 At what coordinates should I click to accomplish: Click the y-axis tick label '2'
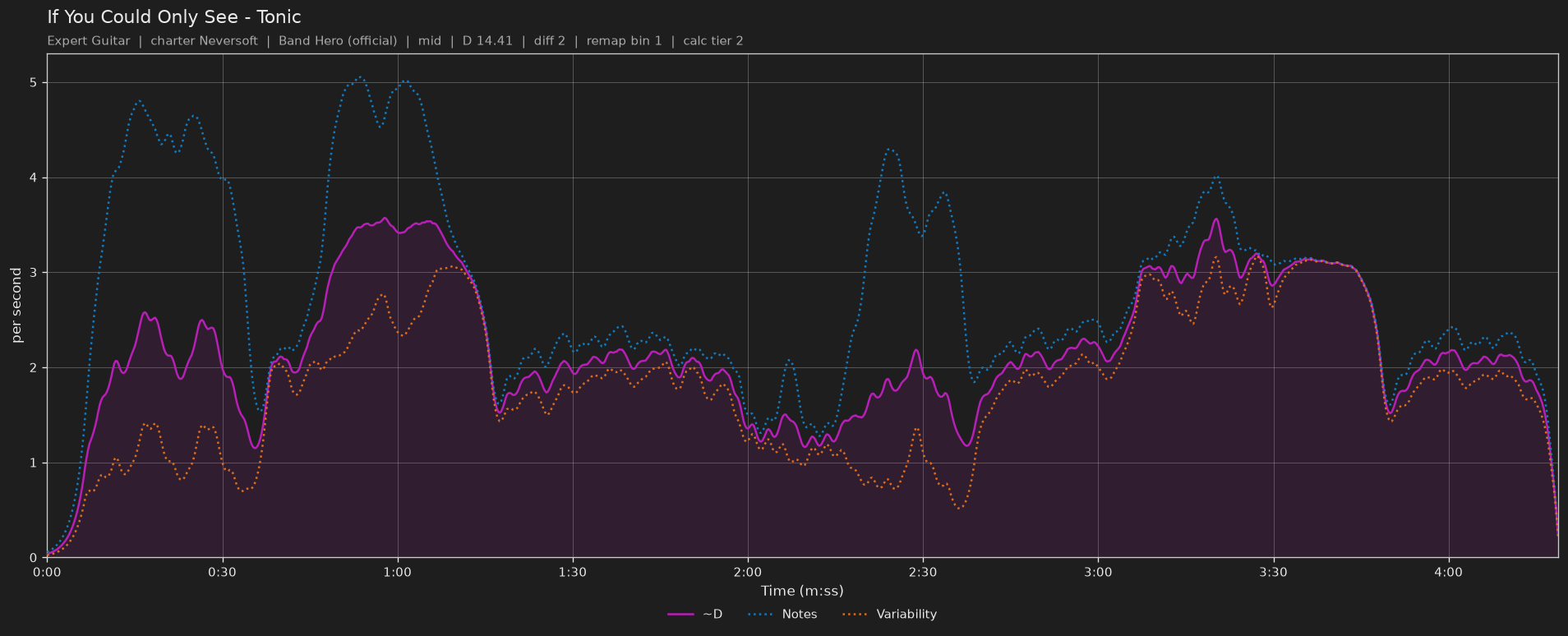pos(34,368)
